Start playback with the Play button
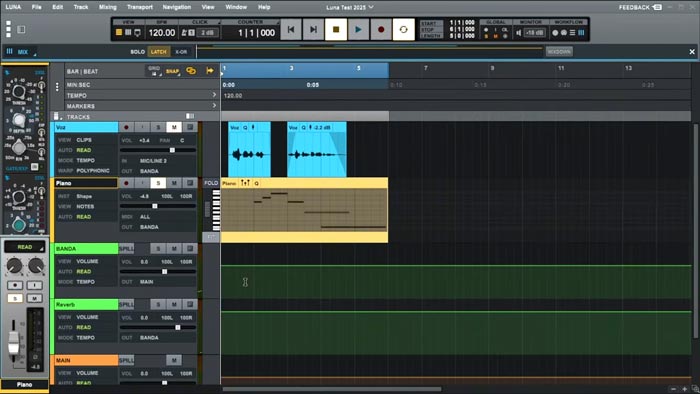This screenshot has height=394, width=700. (x=358, y=29)
